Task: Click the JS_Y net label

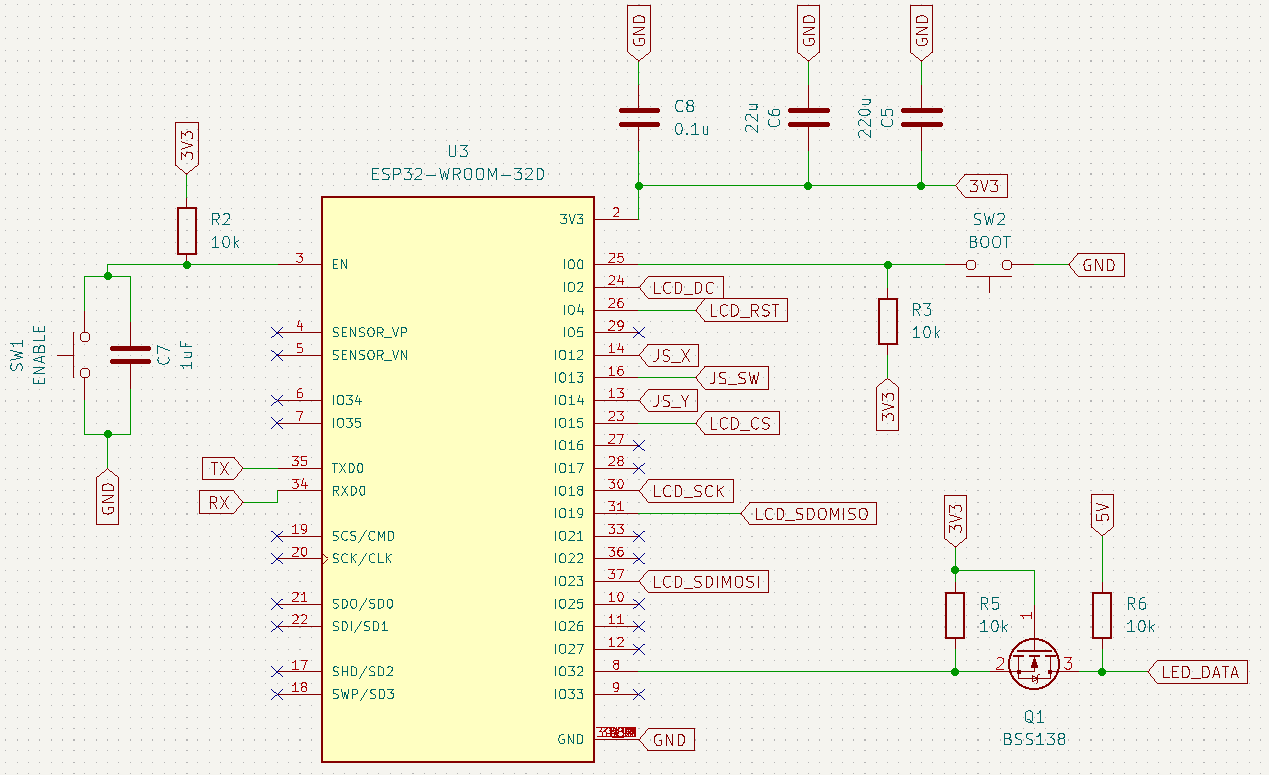Action: pyautogui.click(x=668, y=400)
